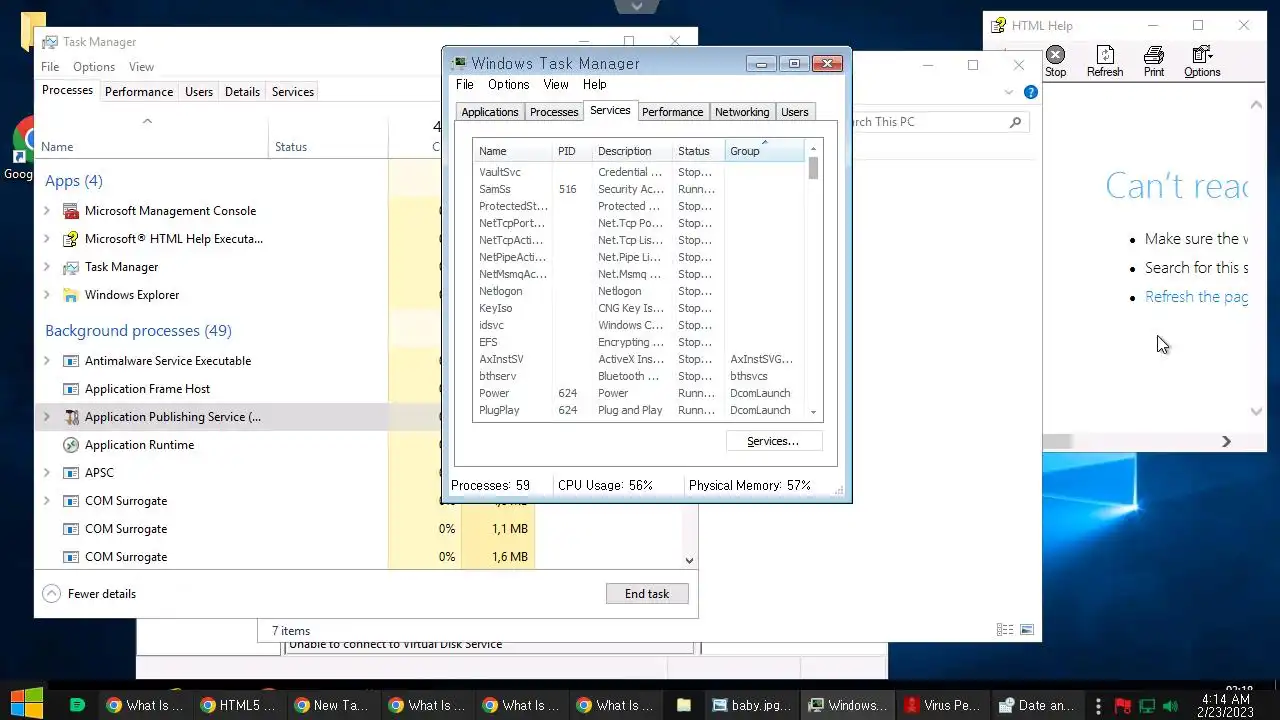This screenshot has height=720, width=1280.
Task: Open Date an... taskbar item
Action: (x=1037, y=705)
